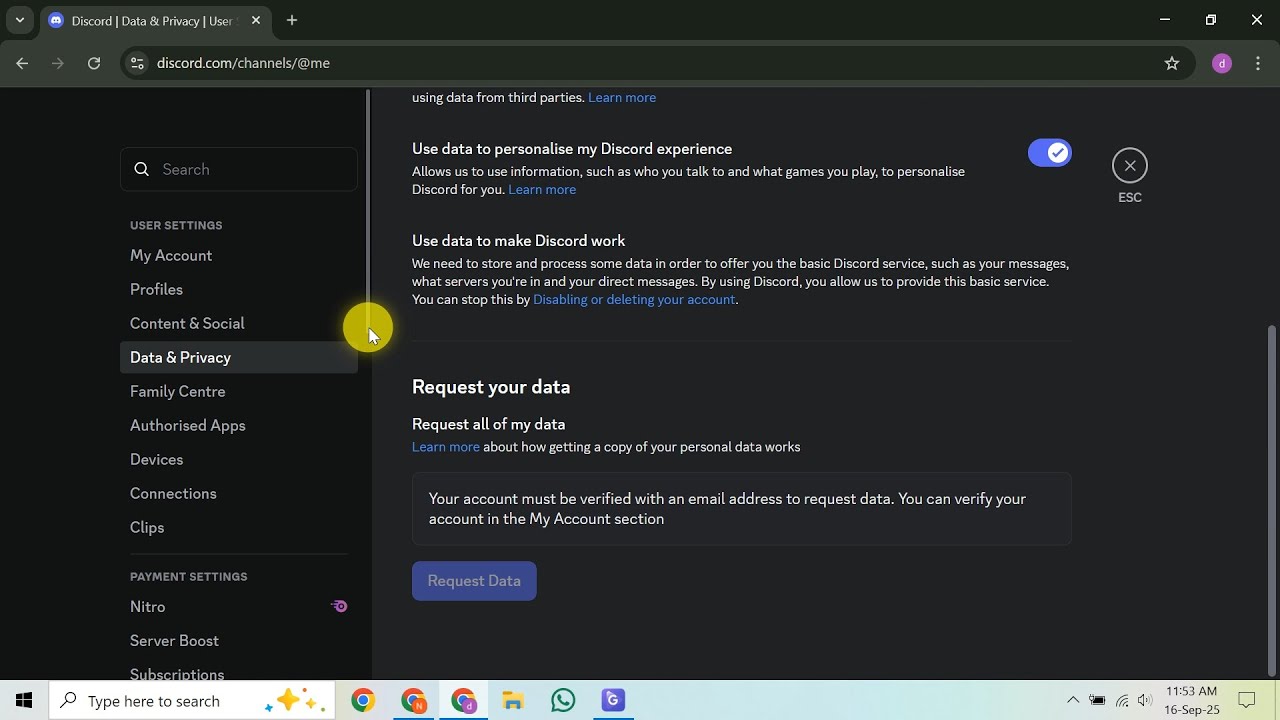Click the Request your data heading
This screenshot has height=720, width=1280.
point(491,387)
